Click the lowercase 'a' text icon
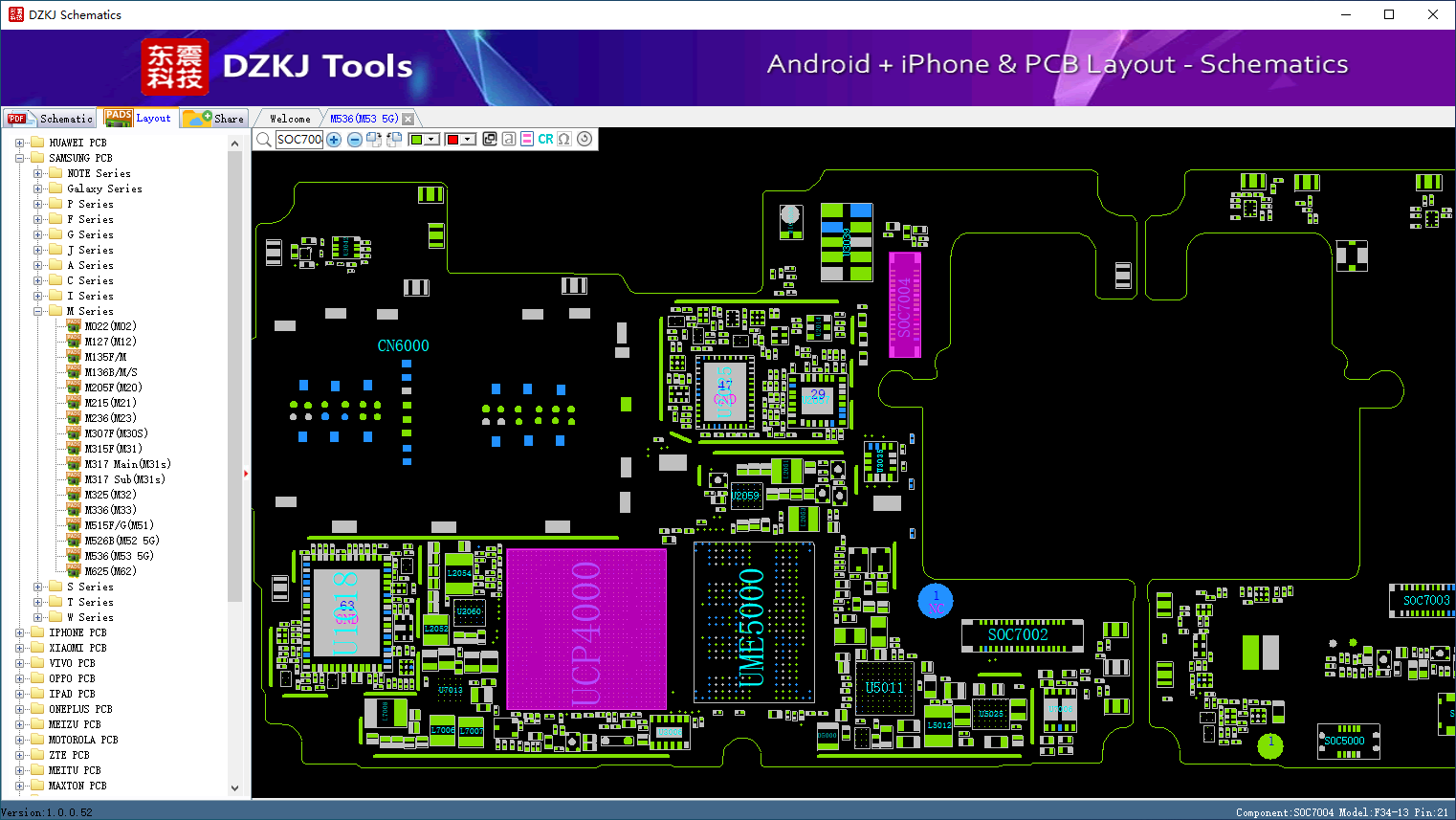The width and height of the screenshot is (1456, 820). (x=509, y=139)
